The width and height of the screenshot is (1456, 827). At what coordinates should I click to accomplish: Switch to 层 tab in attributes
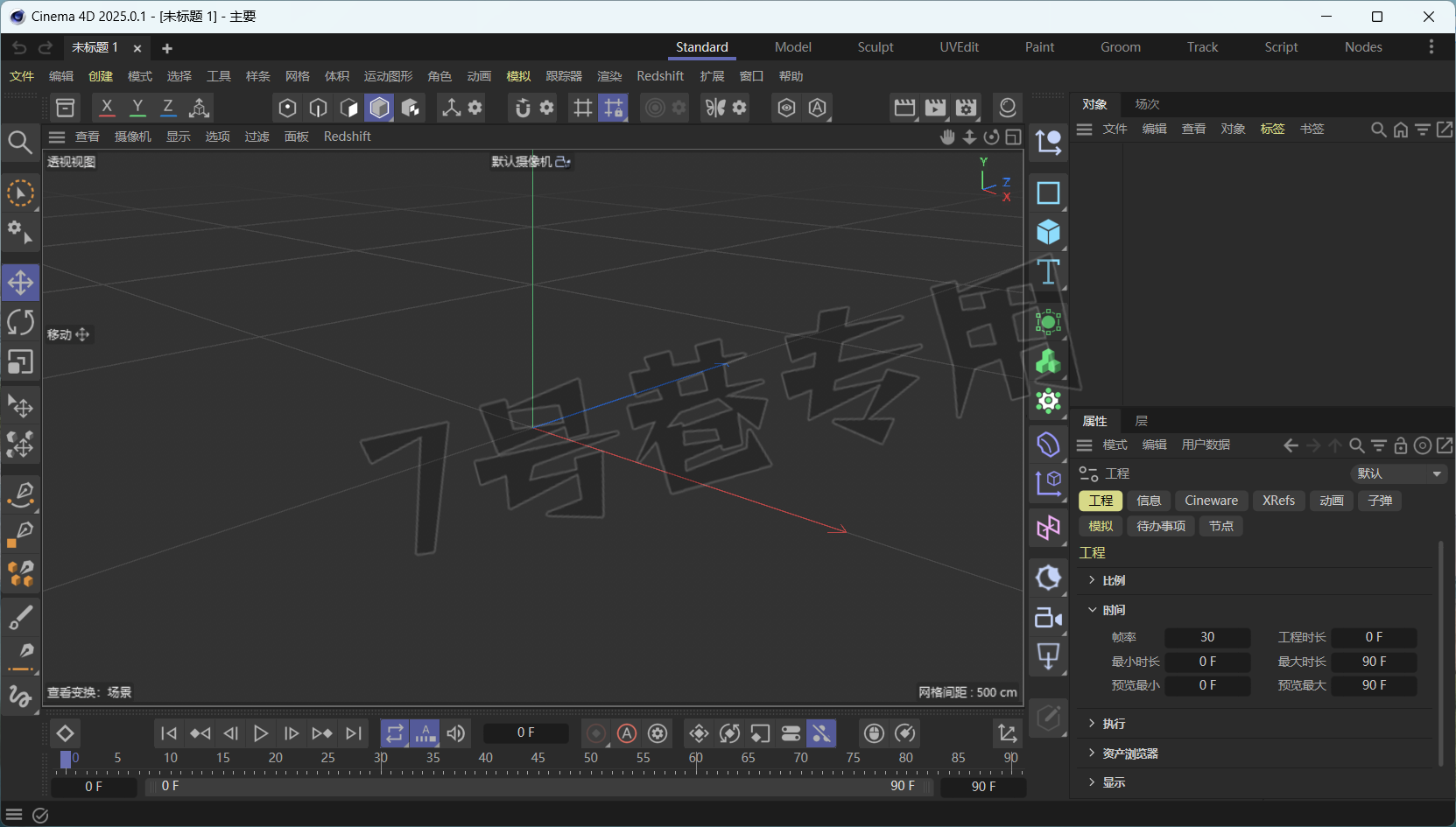(1142, 421)
